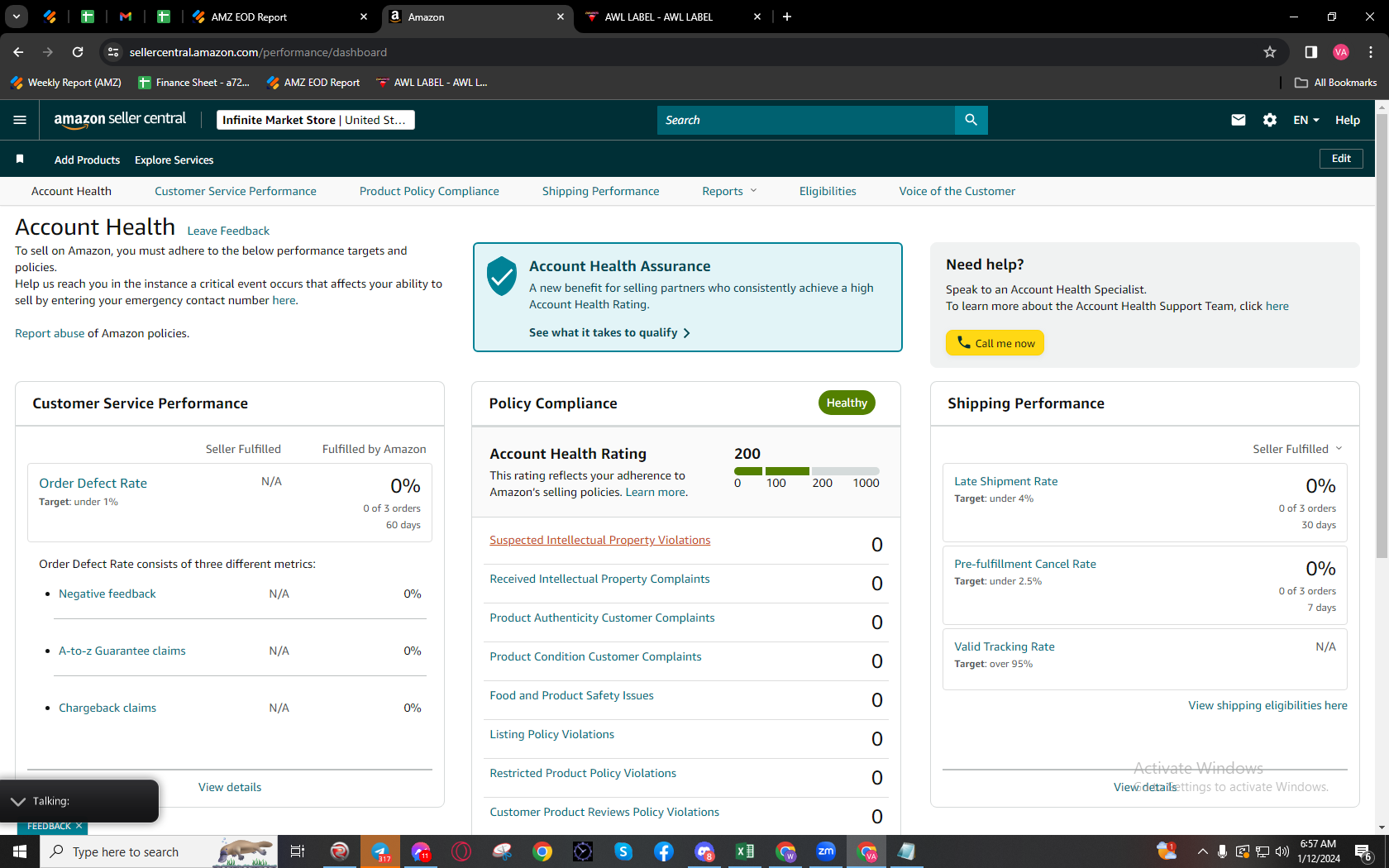Open Skype from the taskbar
Viewport: 1389px width, 868px height.
623,851
